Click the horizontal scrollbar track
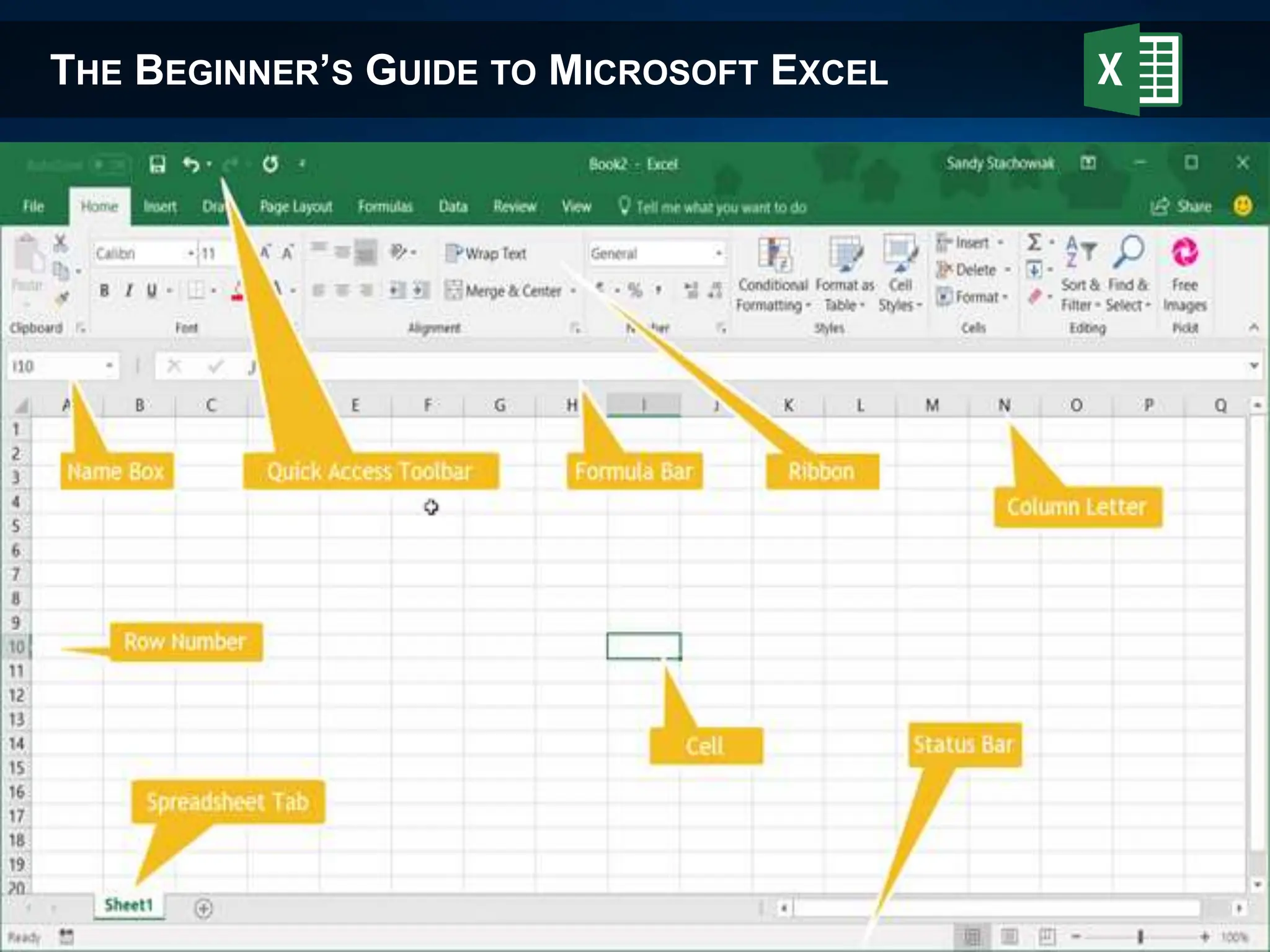The image size is (1270, 952). pos(997,909)
